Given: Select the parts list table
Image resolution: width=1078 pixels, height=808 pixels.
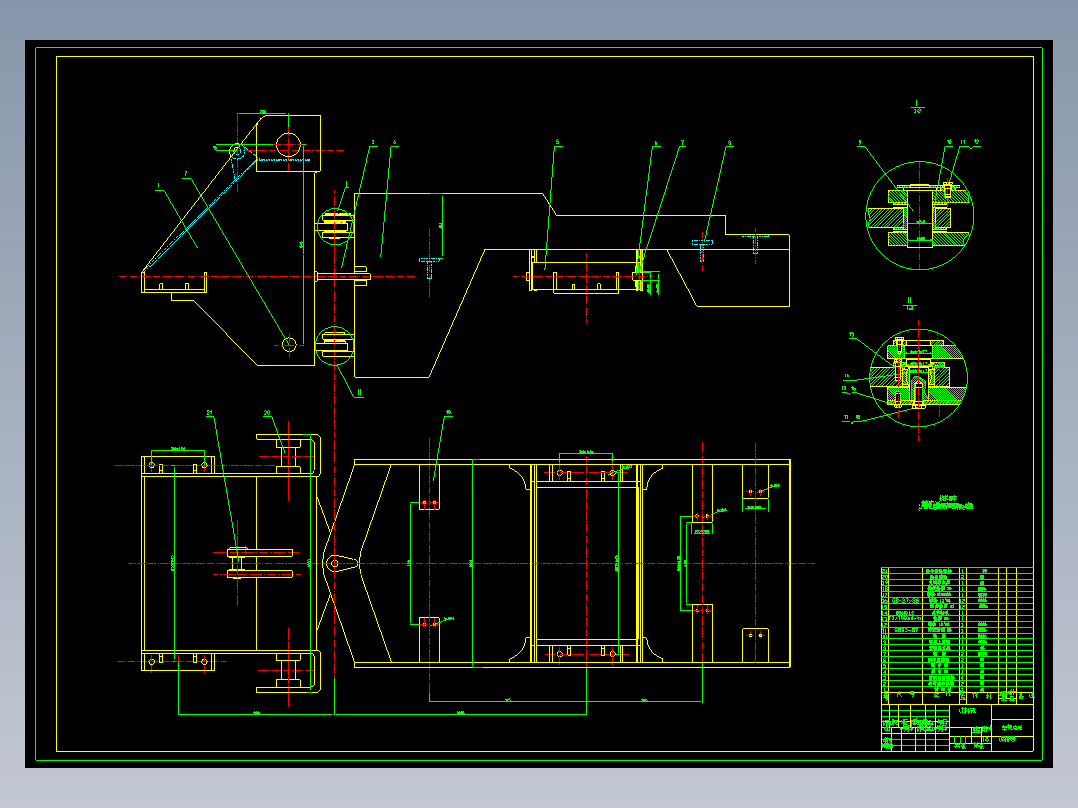Looking at the screenshot, I should pos(957,635).
